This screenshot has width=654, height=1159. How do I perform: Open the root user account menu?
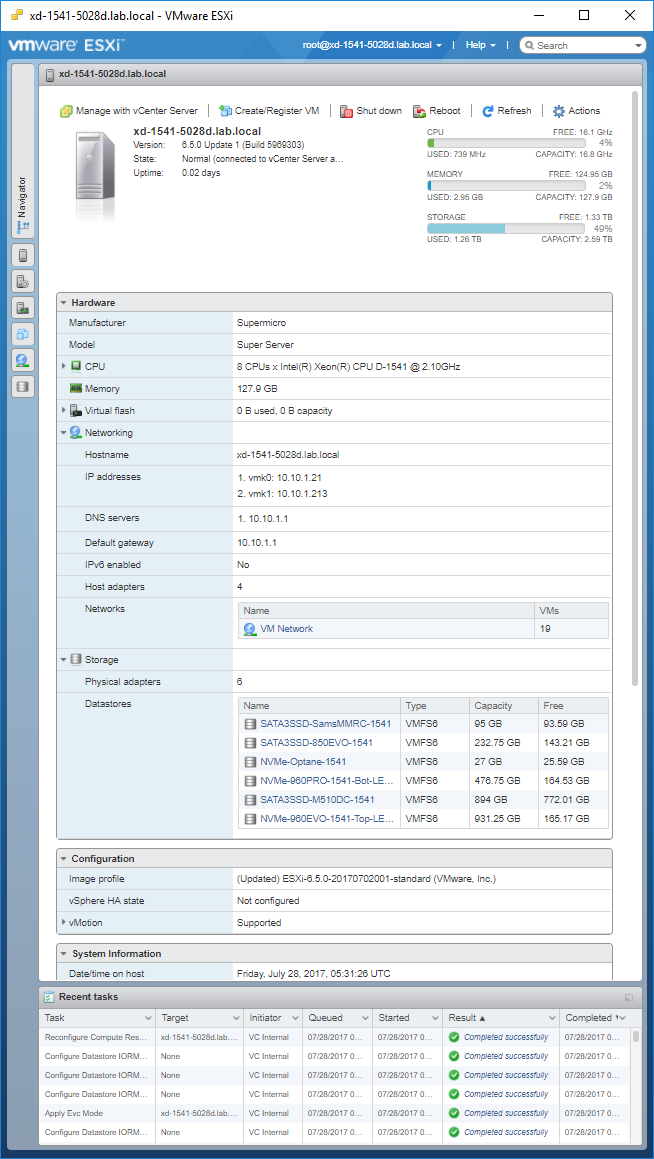(372, 45)
